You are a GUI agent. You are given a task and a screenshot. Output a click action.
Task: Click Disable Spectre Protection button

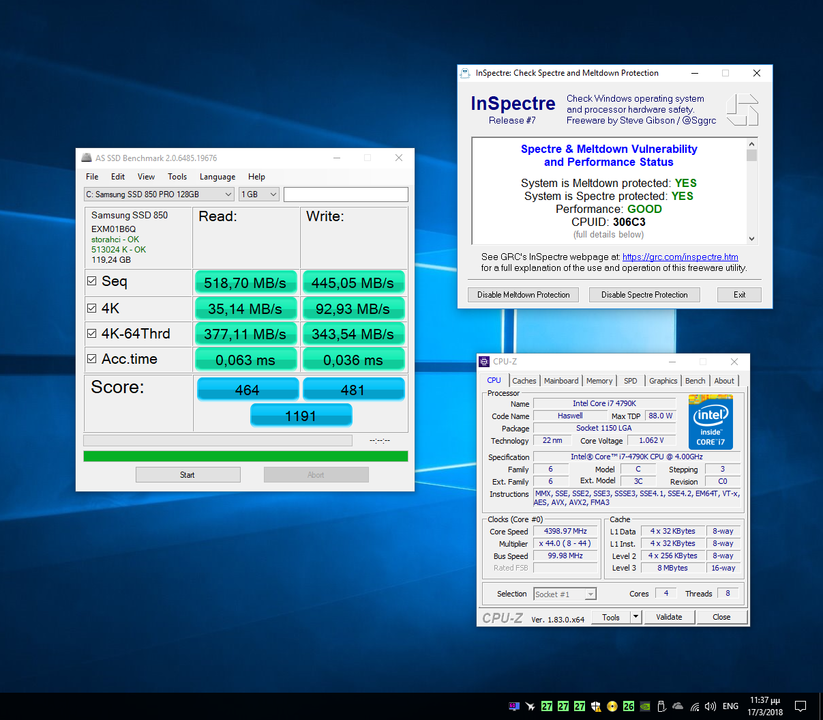click(x=644, y=295)
